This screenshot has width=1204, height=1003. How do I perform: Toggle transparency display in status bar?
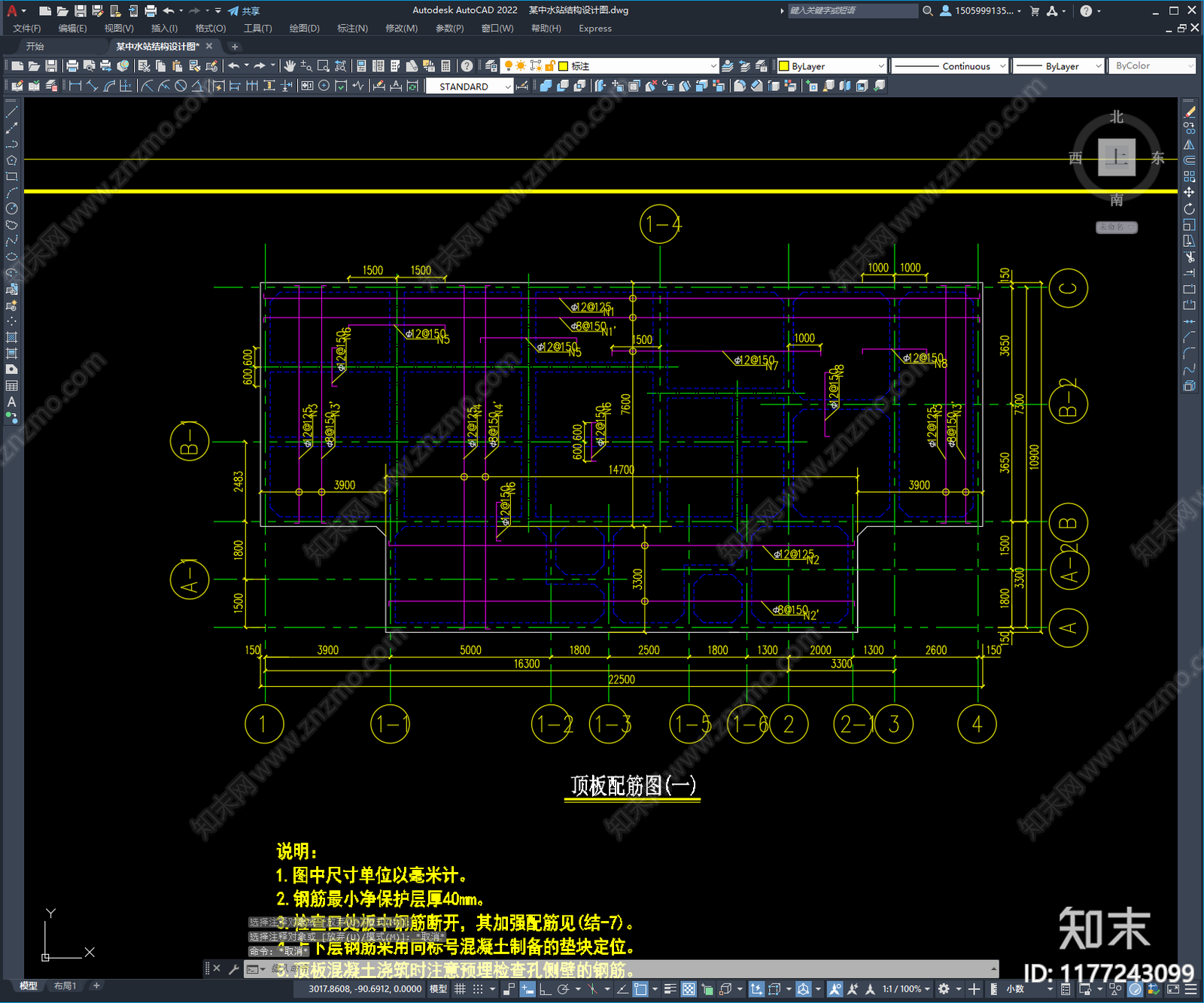(689, 989)
